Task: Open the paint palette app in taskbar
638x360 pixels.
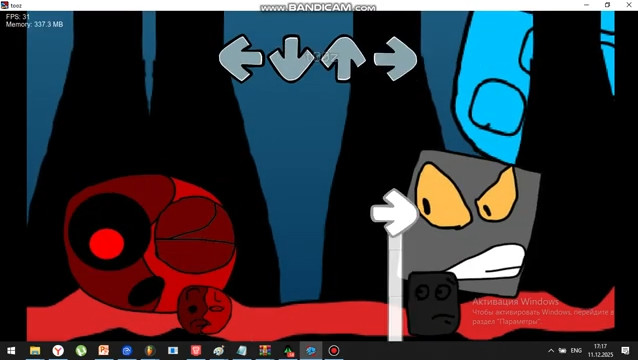Action: coord(219,350)
